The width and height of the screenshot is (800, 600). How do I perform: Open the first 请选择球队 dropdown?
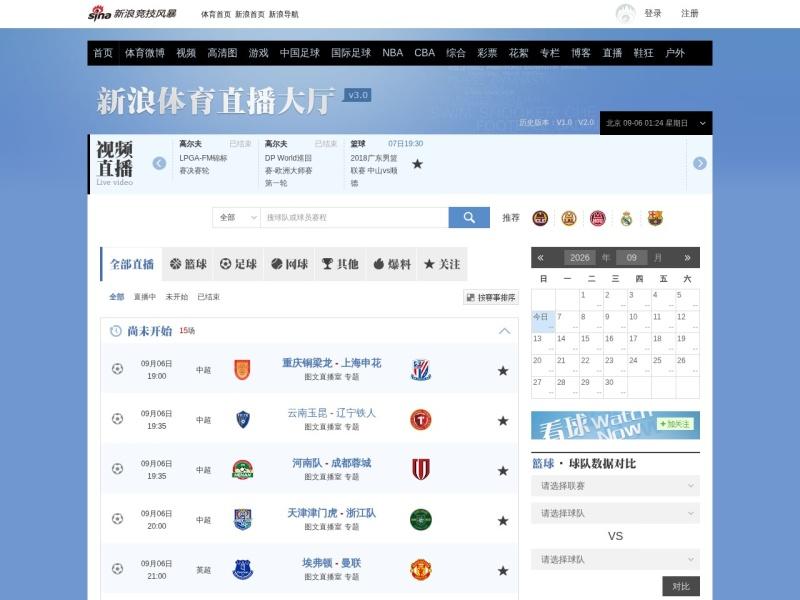click(x=615, y=513)
